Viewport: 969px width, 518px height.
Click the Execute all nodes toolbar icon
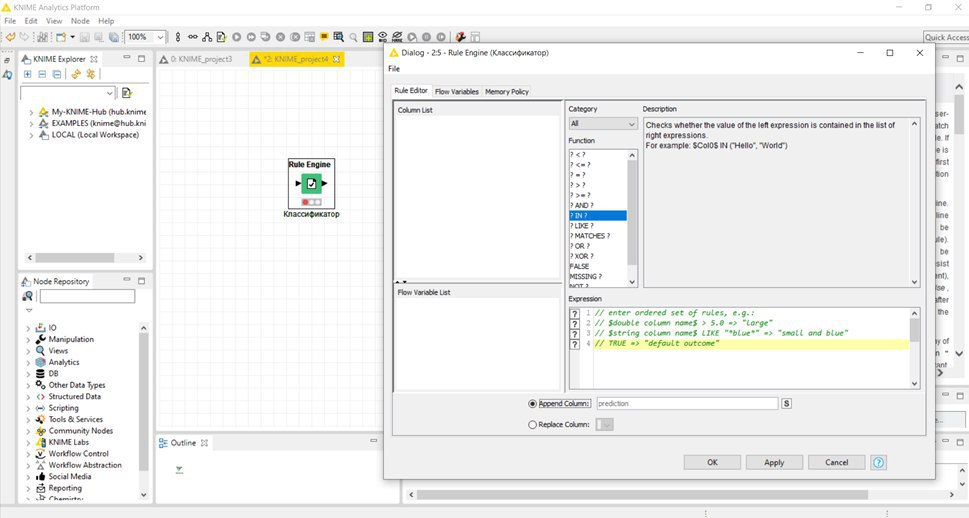[x=251, y=37]
